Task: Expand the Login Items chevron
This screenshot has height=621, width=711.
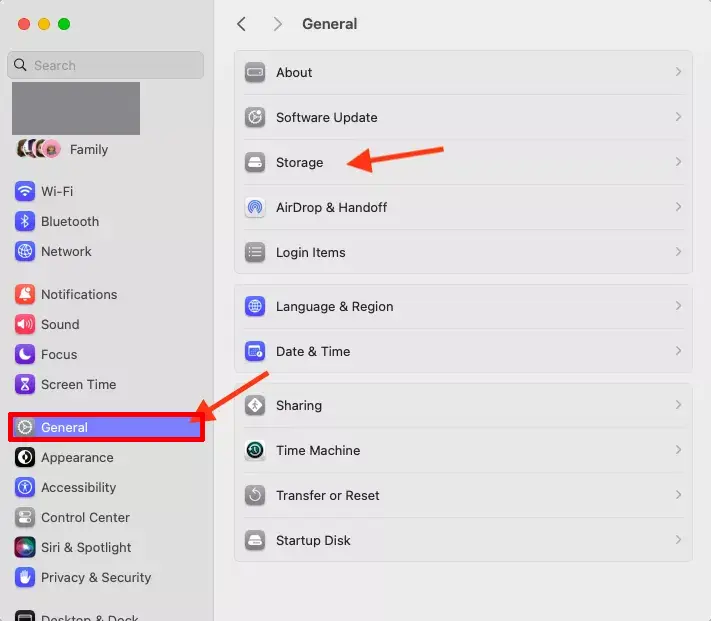Action: pos(678,252)
